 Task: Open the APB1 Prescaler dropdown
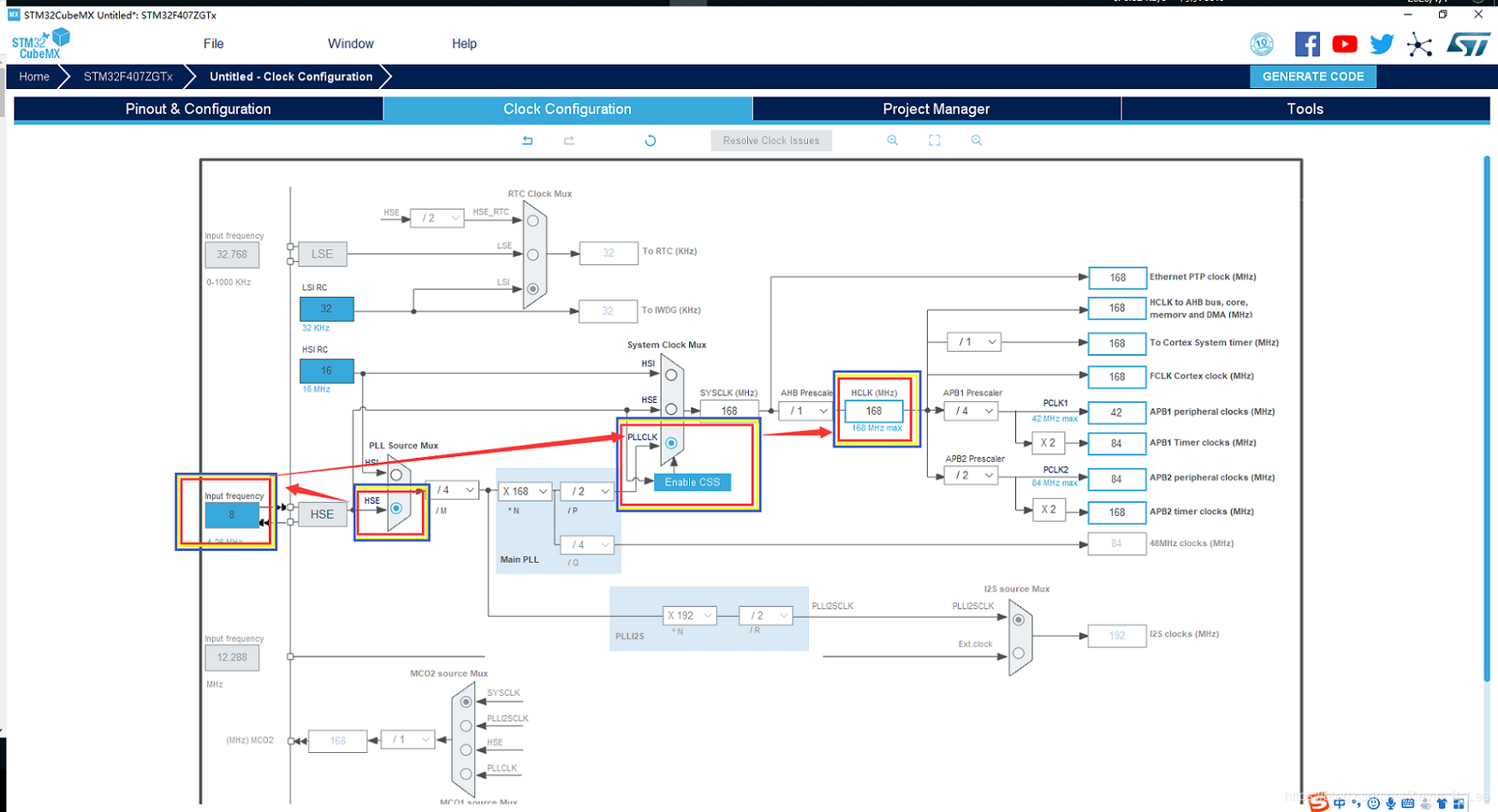pos(971,411)
